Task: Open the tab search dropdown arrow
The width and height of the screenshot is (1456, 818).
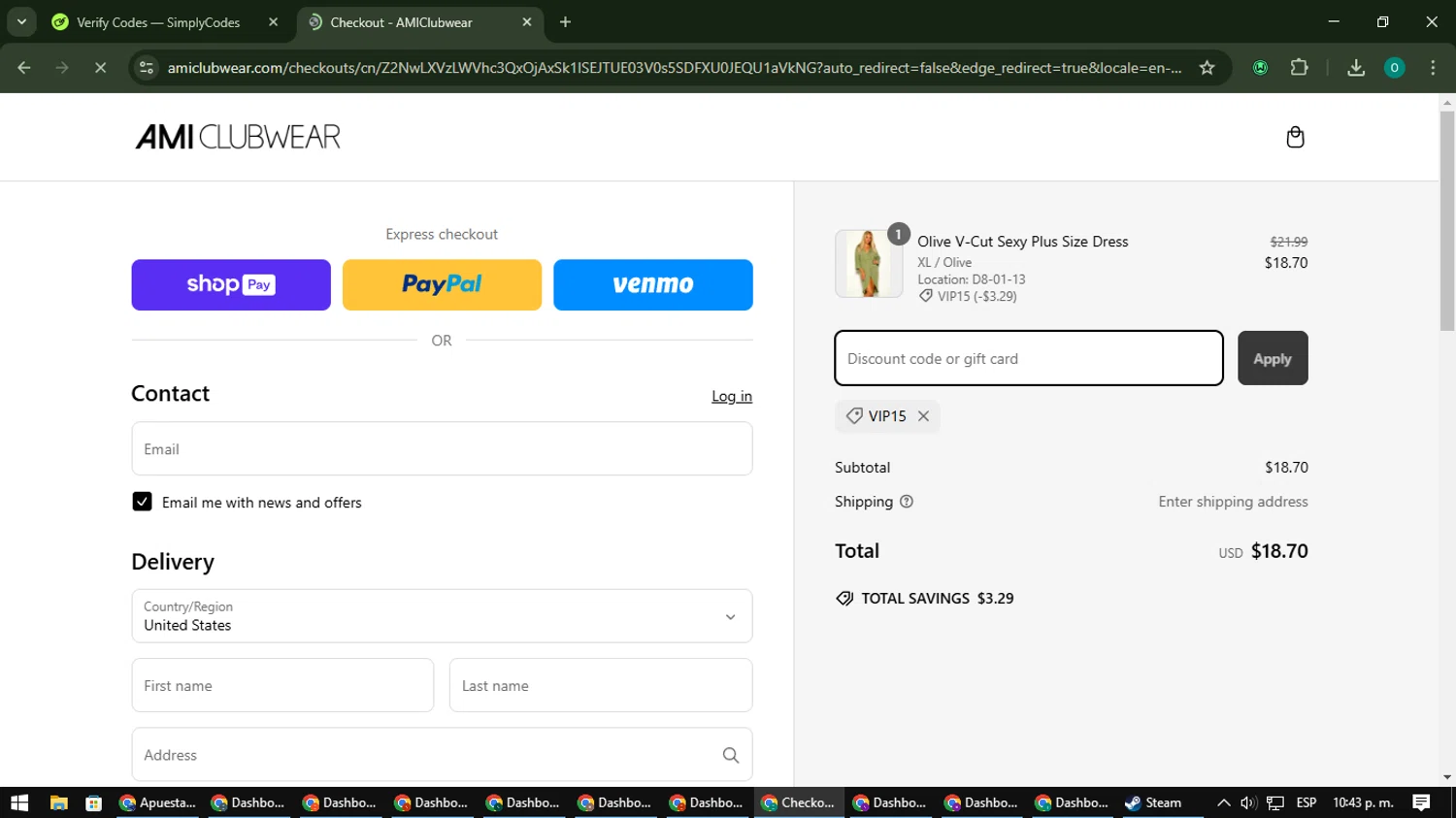Action: click(21, 21)
